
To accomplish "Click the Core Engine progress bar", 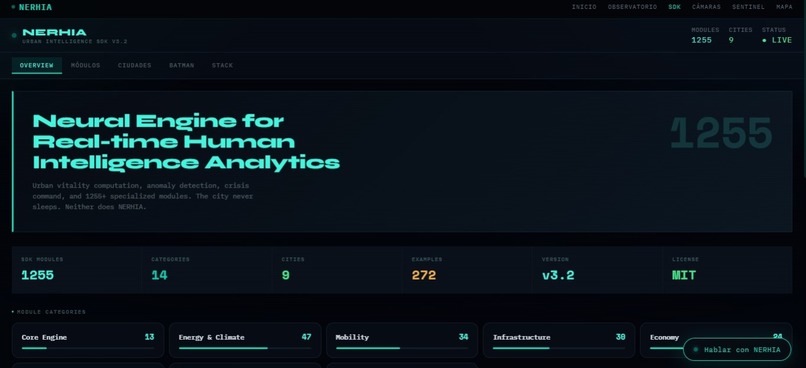I will pyautogui.click(x=88, y=348).
